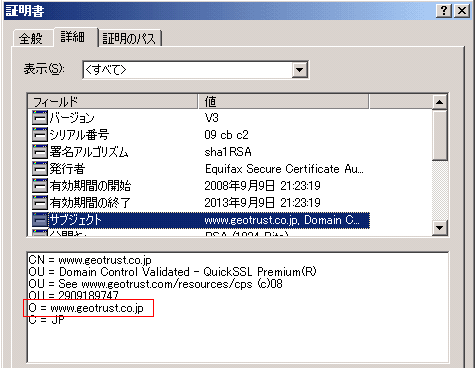
Task: Select the バージョン row label
Action: 72,118
